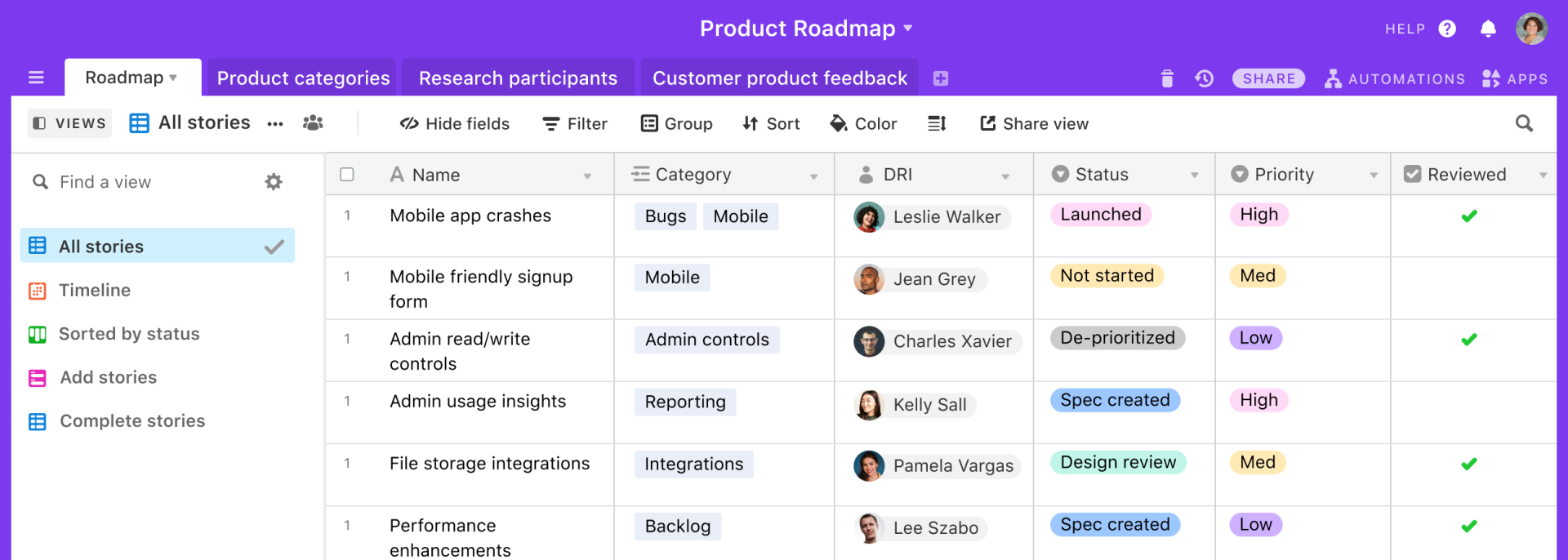This screenshot has width=1568, height=560.
Task: Switch to Customer product feedback tab
Action: (779, 78)
